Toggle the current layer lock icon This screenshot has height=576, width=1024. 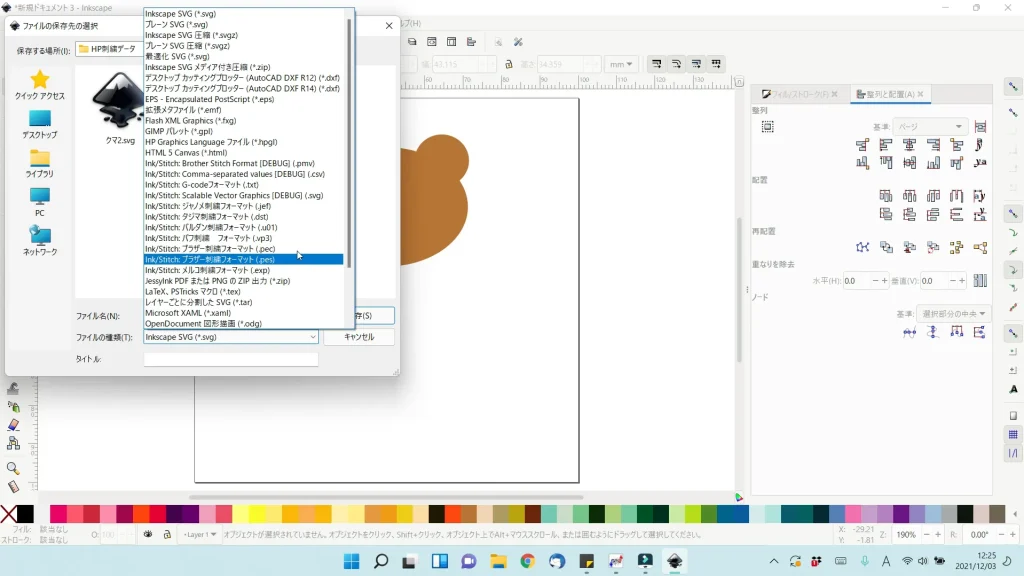166,535
